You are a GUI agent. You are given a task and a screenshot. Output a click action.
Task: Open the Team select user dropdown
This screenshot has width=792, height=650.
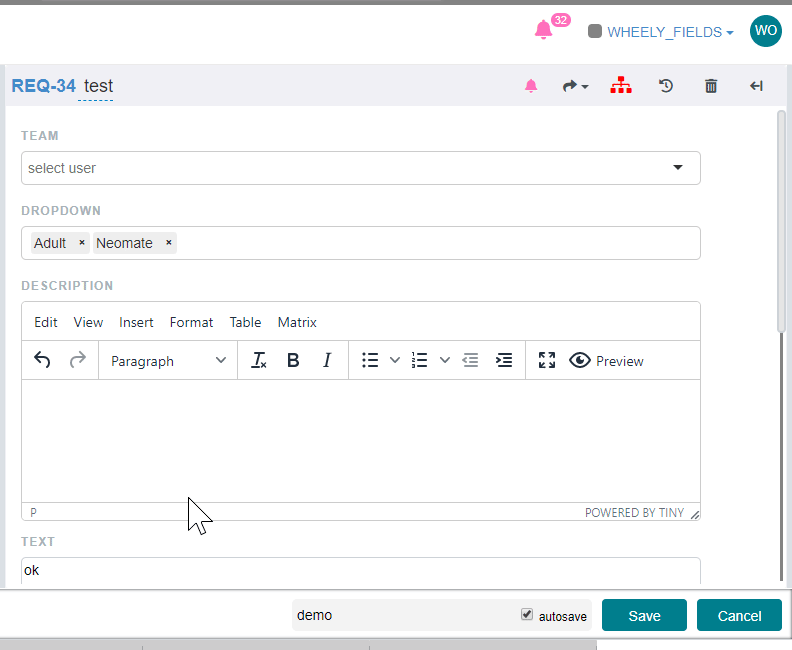pyautogui.click(x=361, y=168)
